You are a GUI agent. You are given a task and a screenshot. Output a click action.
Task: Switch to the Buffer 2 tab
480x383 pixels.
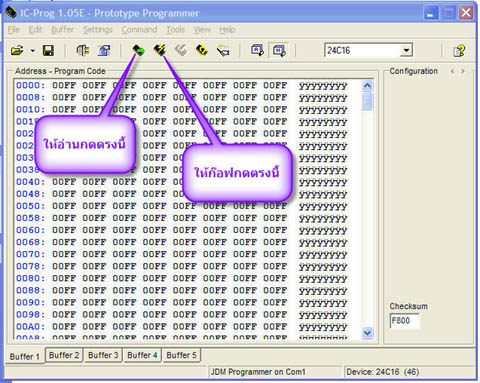pyautogui.click(x=64, y=355)
